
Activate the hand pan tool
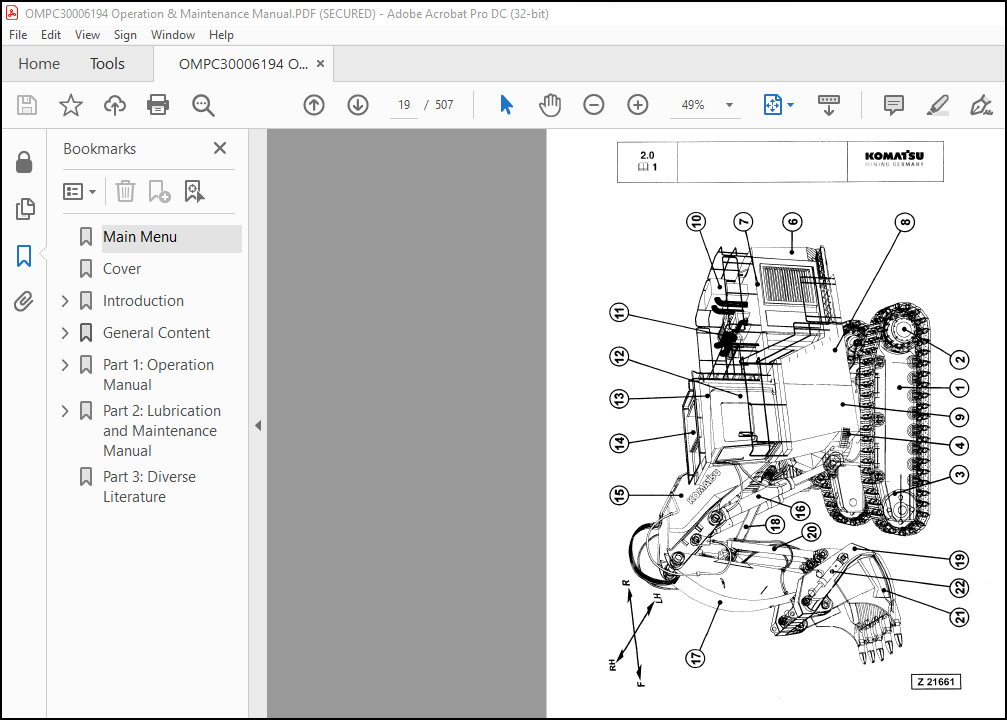point(550,105)
